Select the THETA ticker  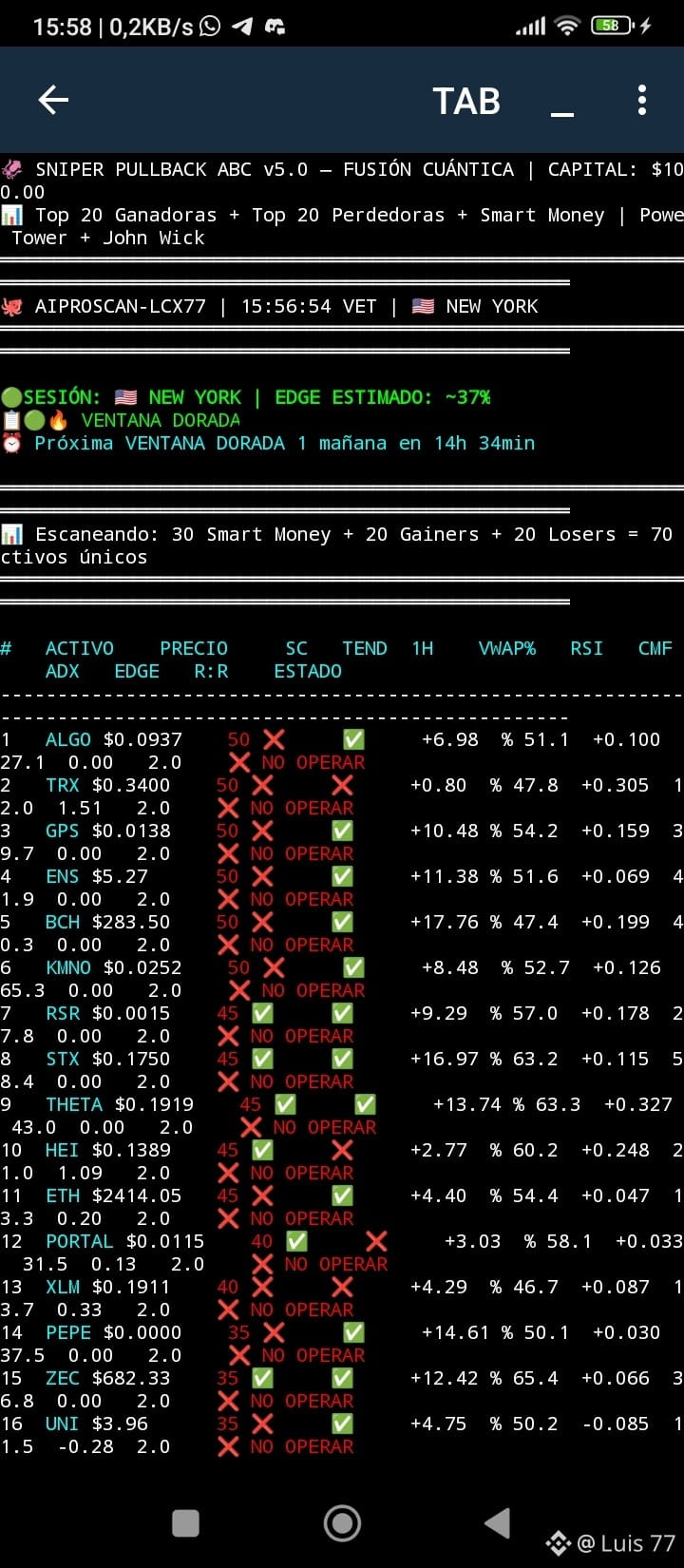pos(74,1104)
